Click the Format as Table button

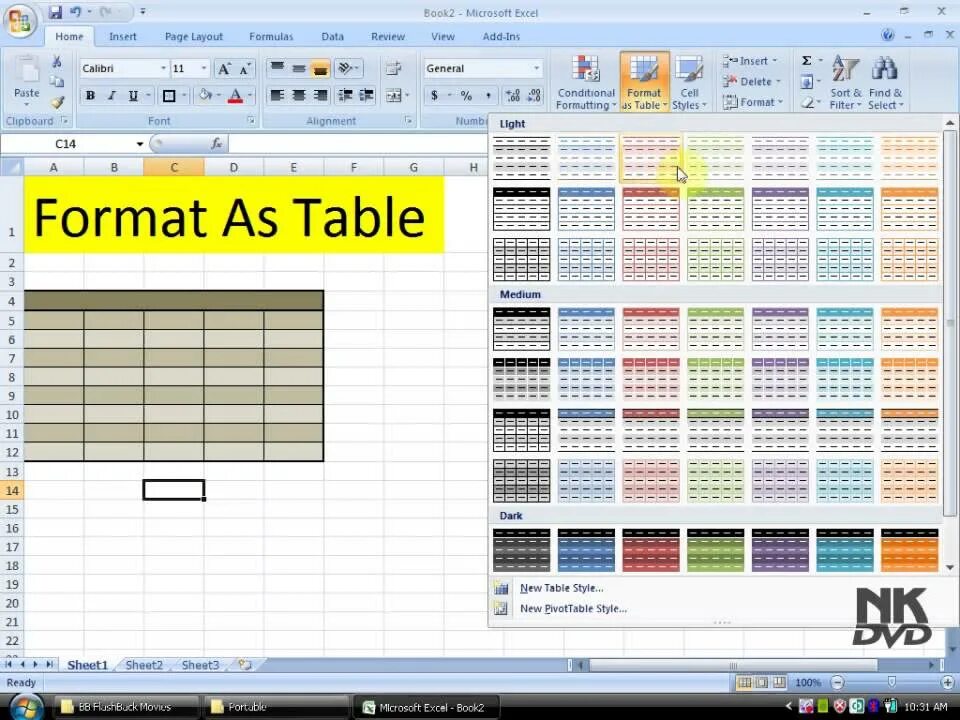tap(644, 83)
